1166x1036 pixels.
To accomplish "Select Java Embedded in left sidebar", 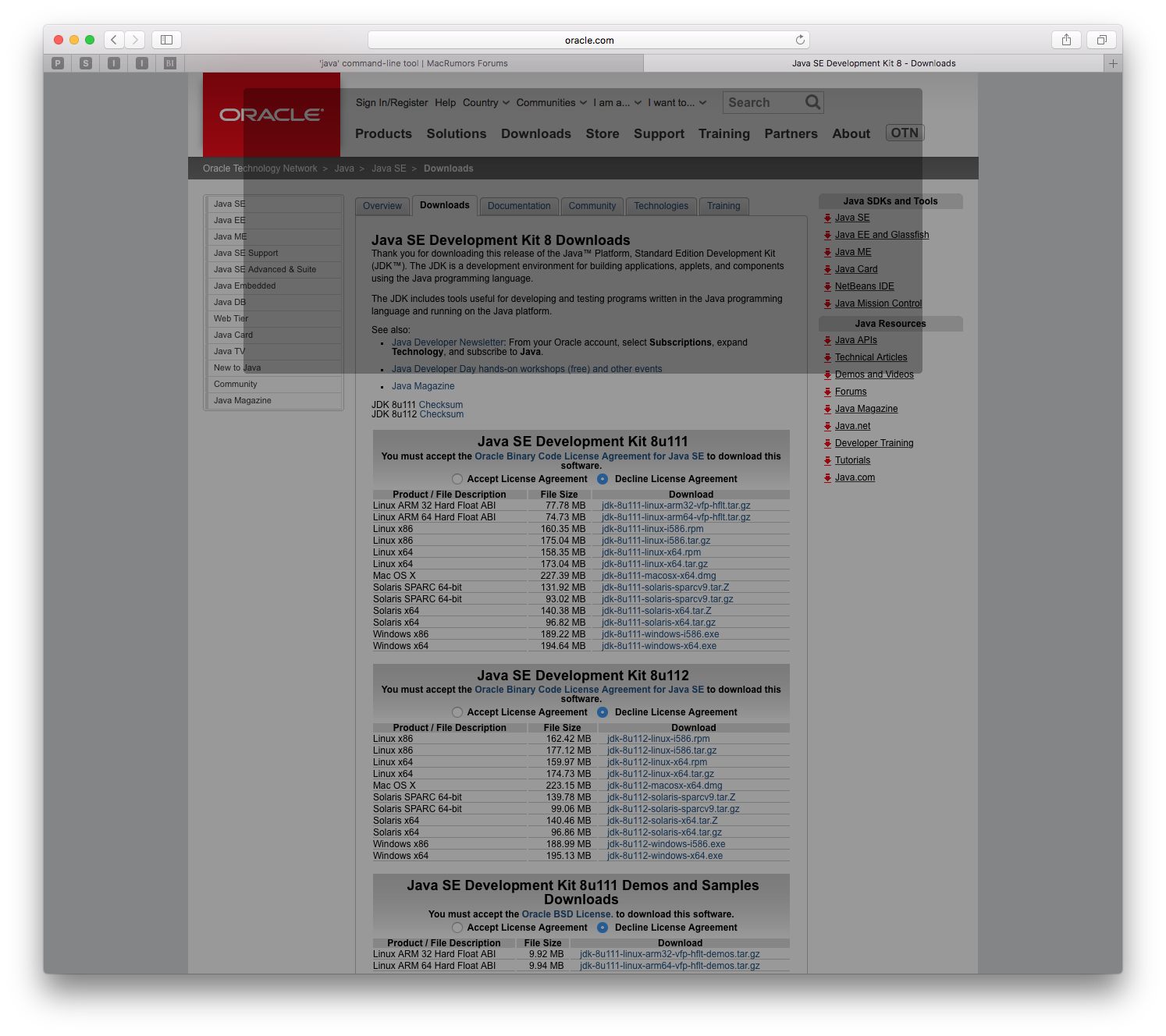I will click(273, 286).
